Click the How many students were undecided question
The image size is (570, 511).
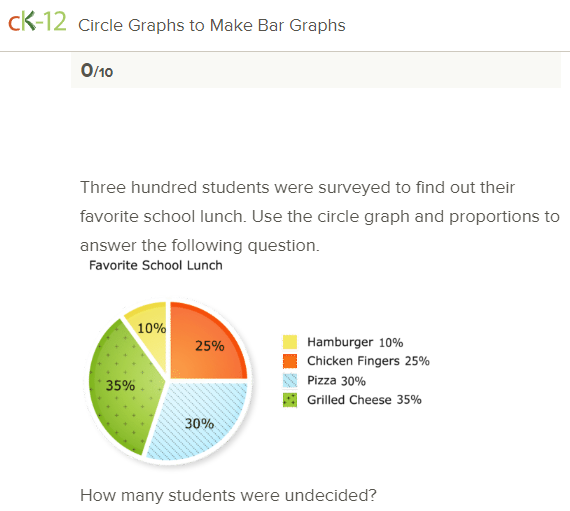(228, 495)
